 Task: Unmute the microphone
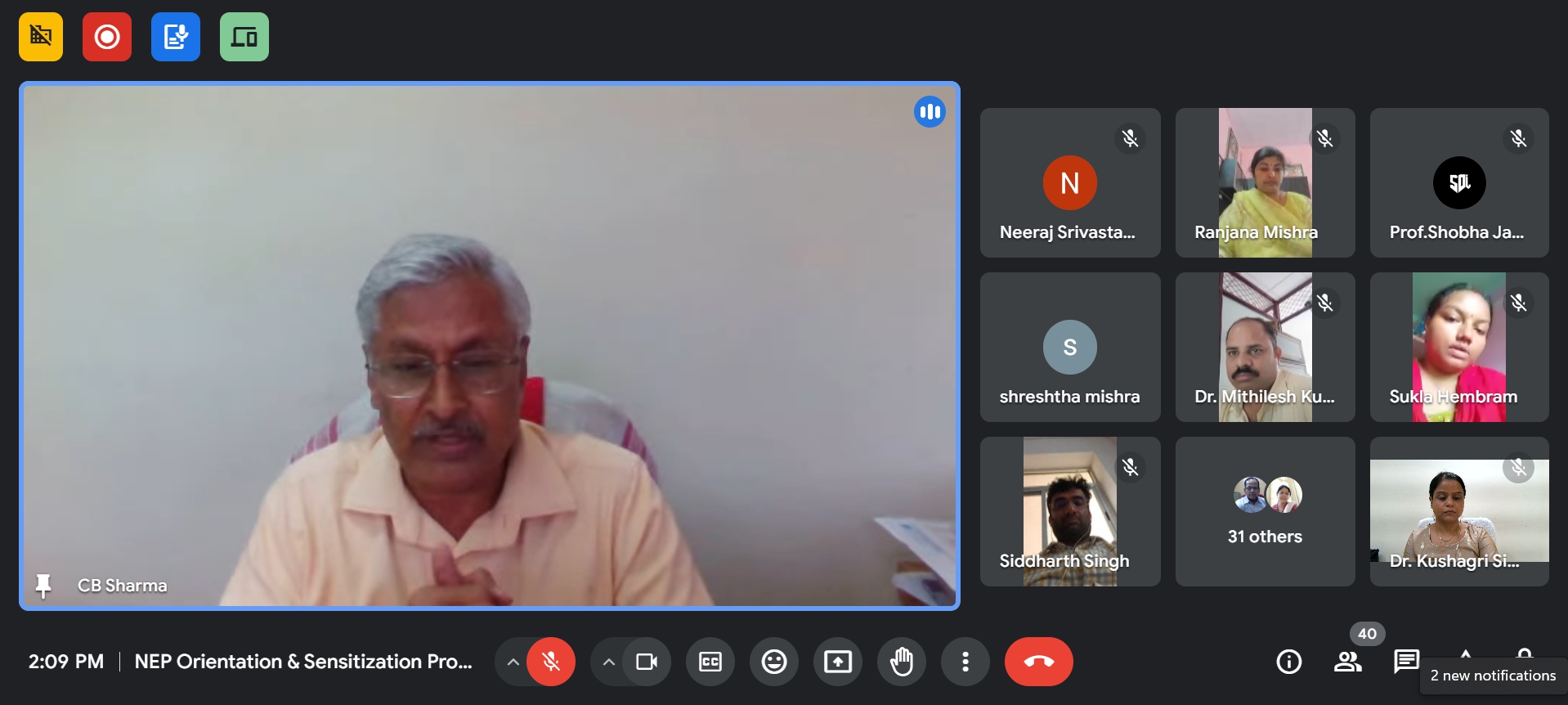point(551,662)
